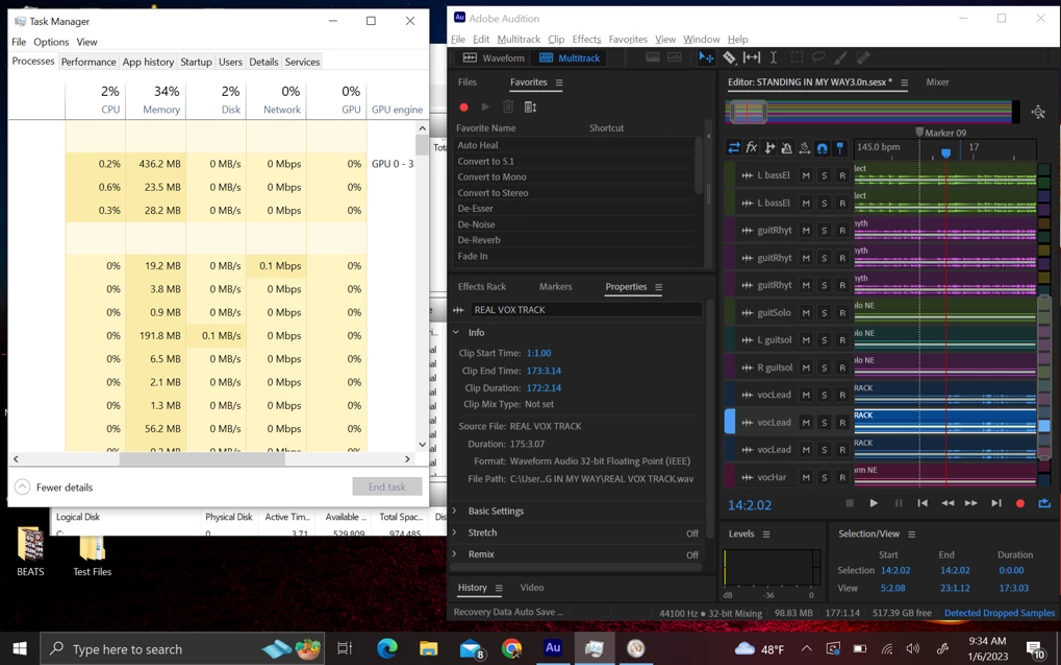Toggle the fx effects view in editor

click(751, 147)
